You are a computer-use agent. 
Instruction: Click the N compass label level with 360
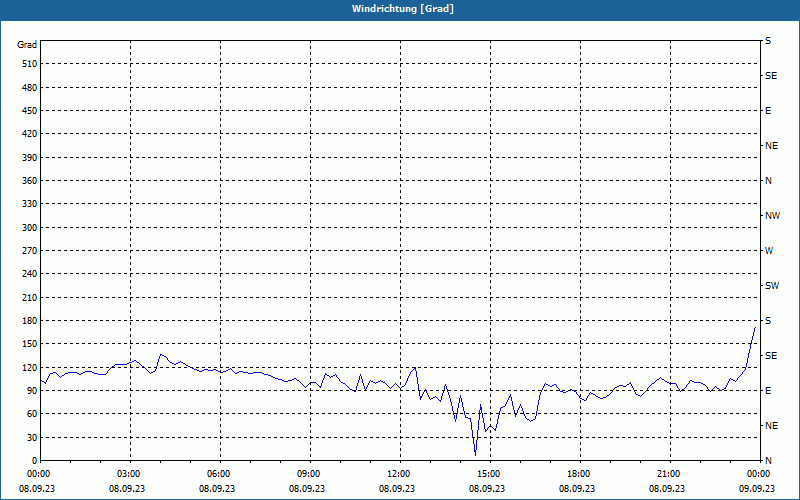point(769,181)
